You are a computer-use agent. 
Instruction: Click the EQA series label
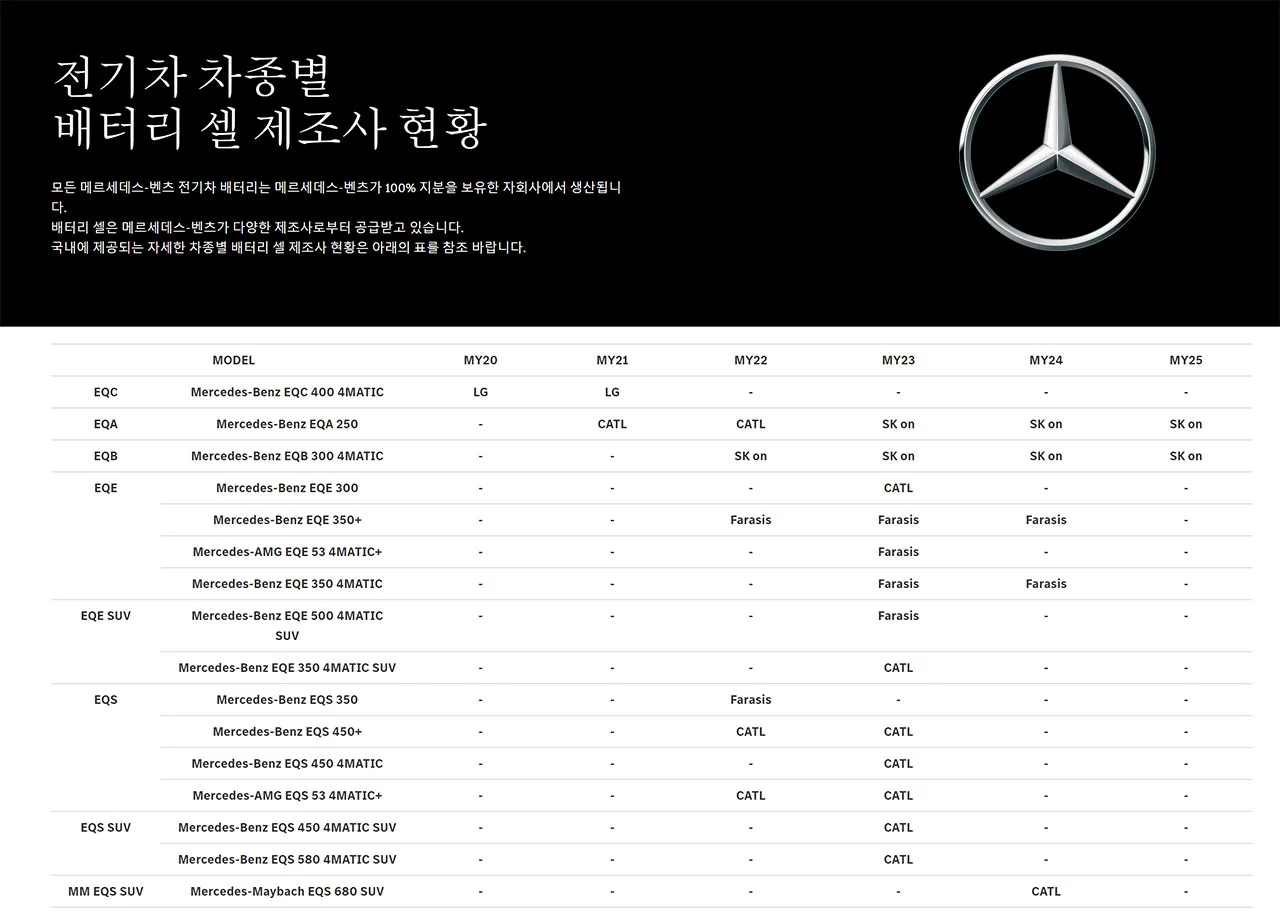pyautogui.click(x=105, y=424)
